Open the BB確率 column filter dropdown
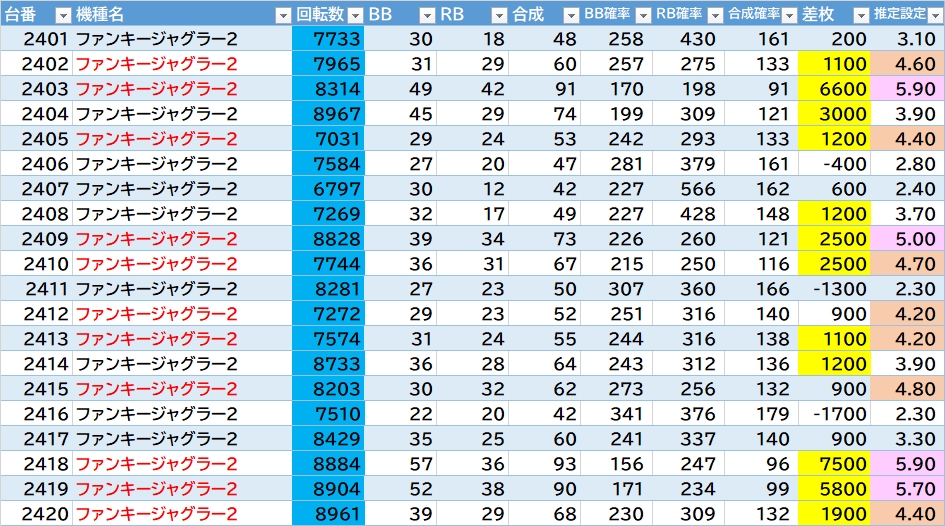Viewport: 945px width, 526px height. tap(643, 16)
